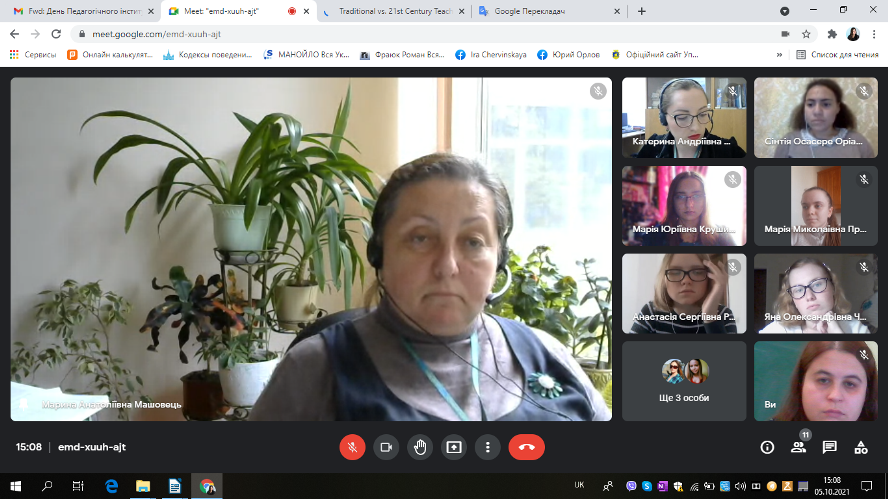This screenshot has height=499, width=888.
Task: Select your own 'Ви' video tile
Action: [816, 381]
